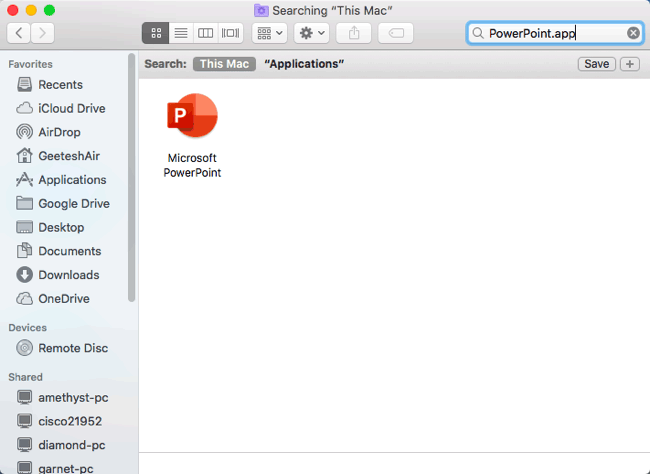The width and height of the screenshot is (650, 474).
Task: Click the Applications sidebar icon
Action: pos(24,180)
